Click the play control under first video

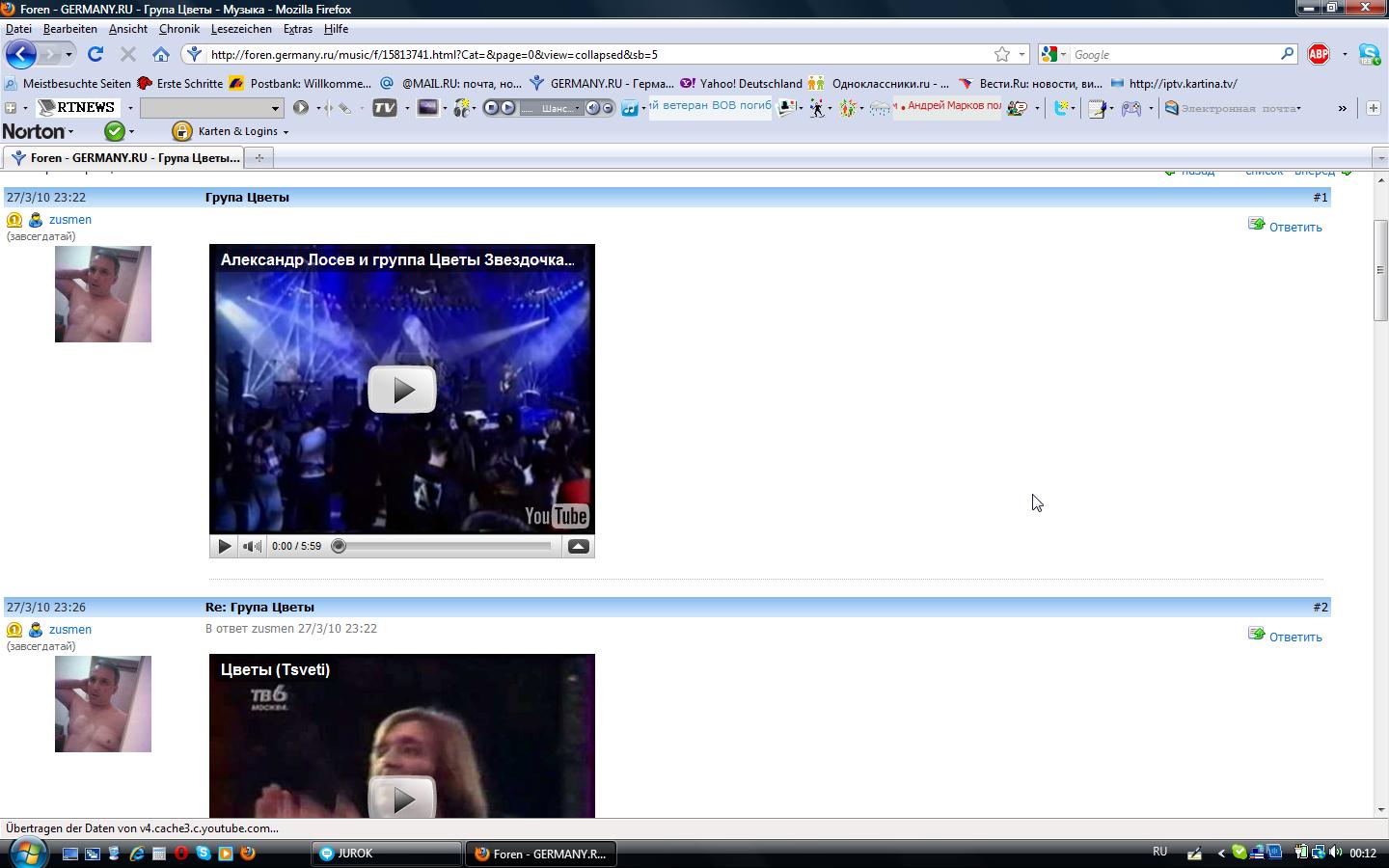coord(224,546)
